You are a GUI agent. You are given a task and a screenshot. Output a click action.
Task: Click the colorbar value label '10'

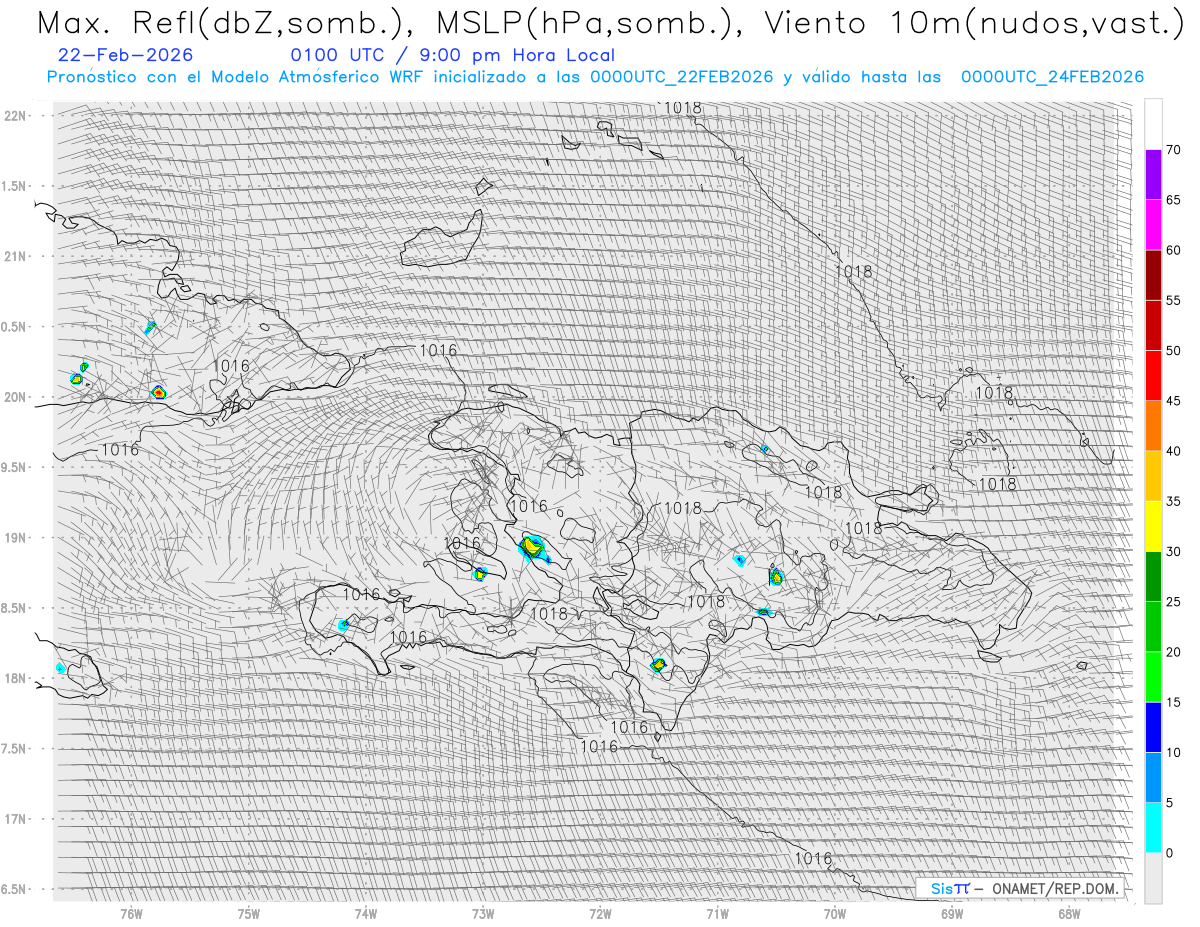(x=1173, y=752)
